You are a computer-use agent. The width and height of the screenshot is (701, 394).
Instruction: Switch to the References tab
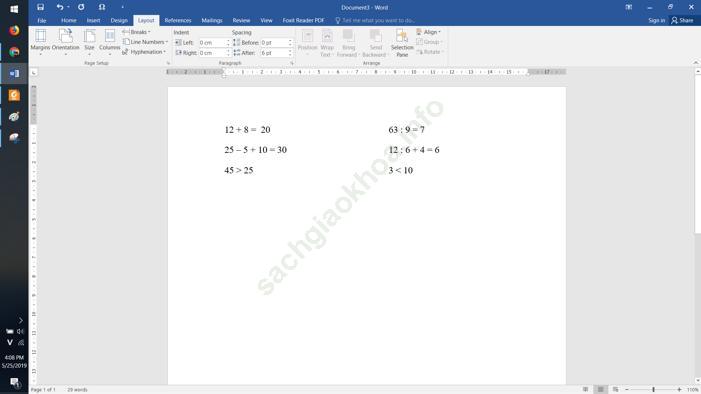[x=178, y=21]
